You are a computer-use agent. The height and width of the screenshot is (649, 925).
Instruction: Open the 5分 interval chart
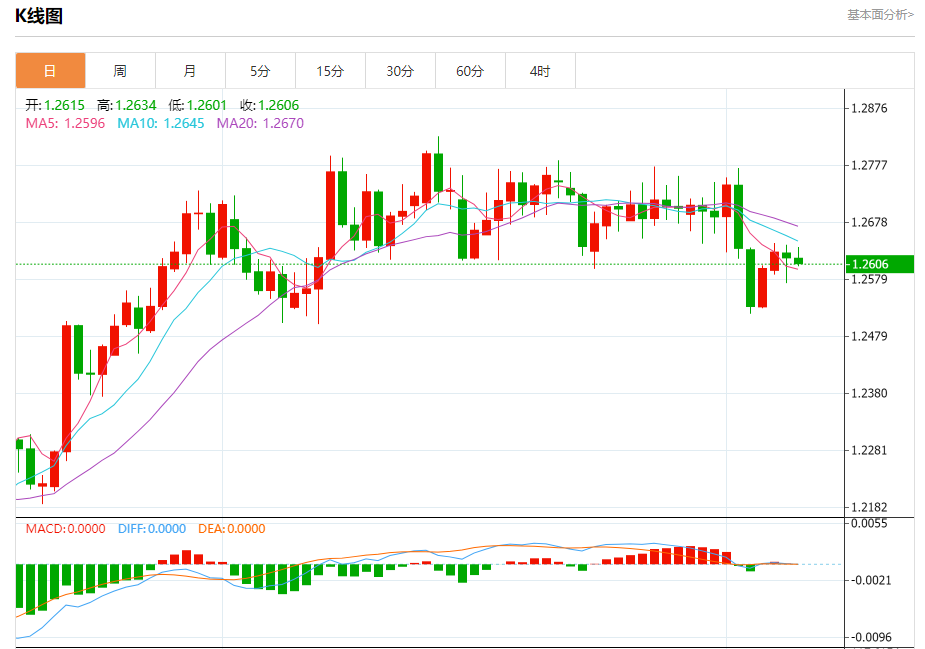click(260, 71)
